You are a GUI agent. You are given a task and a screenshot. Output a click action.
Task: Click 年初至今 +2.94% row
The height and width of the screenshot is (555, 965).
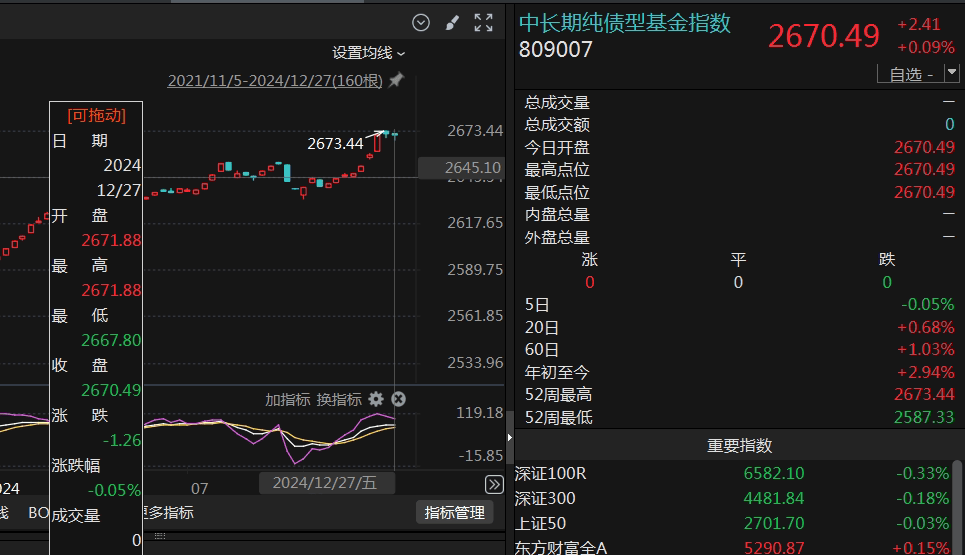pyautogui.click(x=739, y=372)
